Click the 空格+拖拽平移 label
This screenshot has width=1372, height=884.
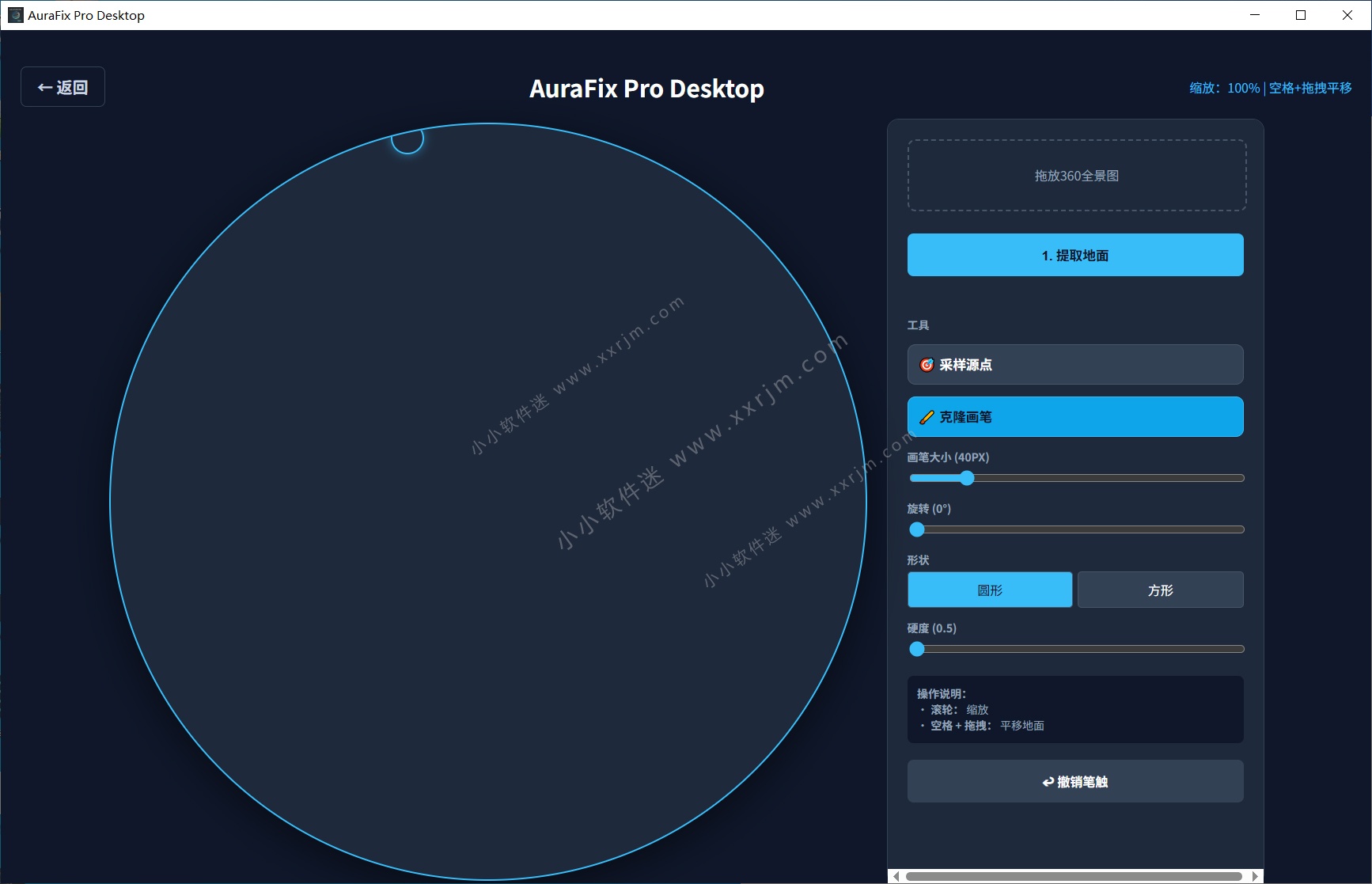tap(1310, 88)
